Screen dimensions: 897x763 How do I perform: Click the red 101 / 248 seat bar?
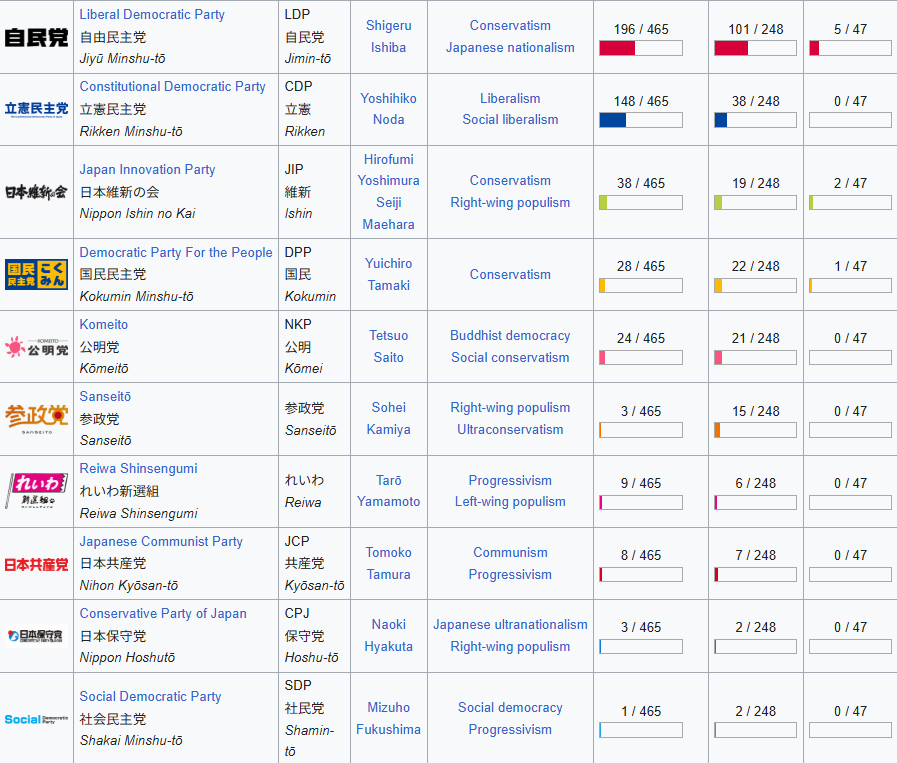point(755,48)
